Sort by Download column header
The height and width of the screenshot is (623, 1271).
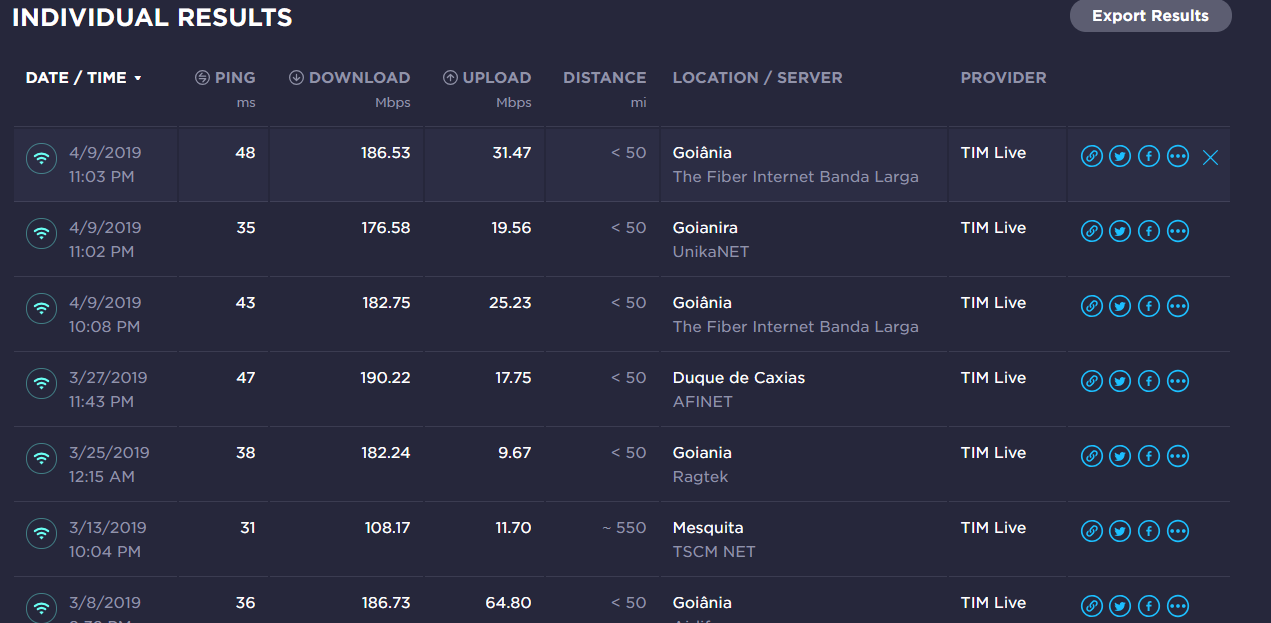tap(349, 77)
